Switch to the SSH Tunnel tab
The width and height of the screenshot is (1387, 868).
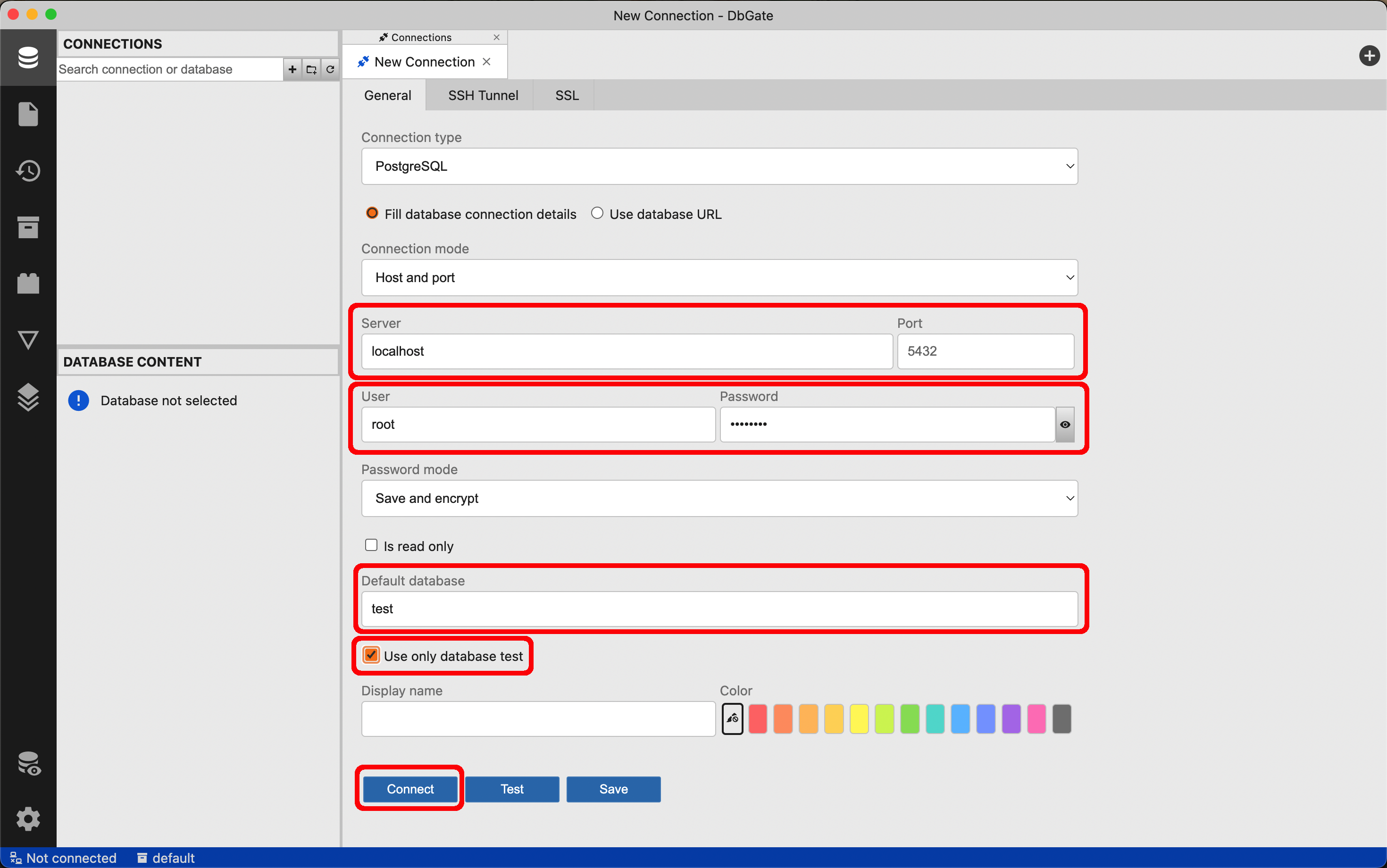pos(483,95)
